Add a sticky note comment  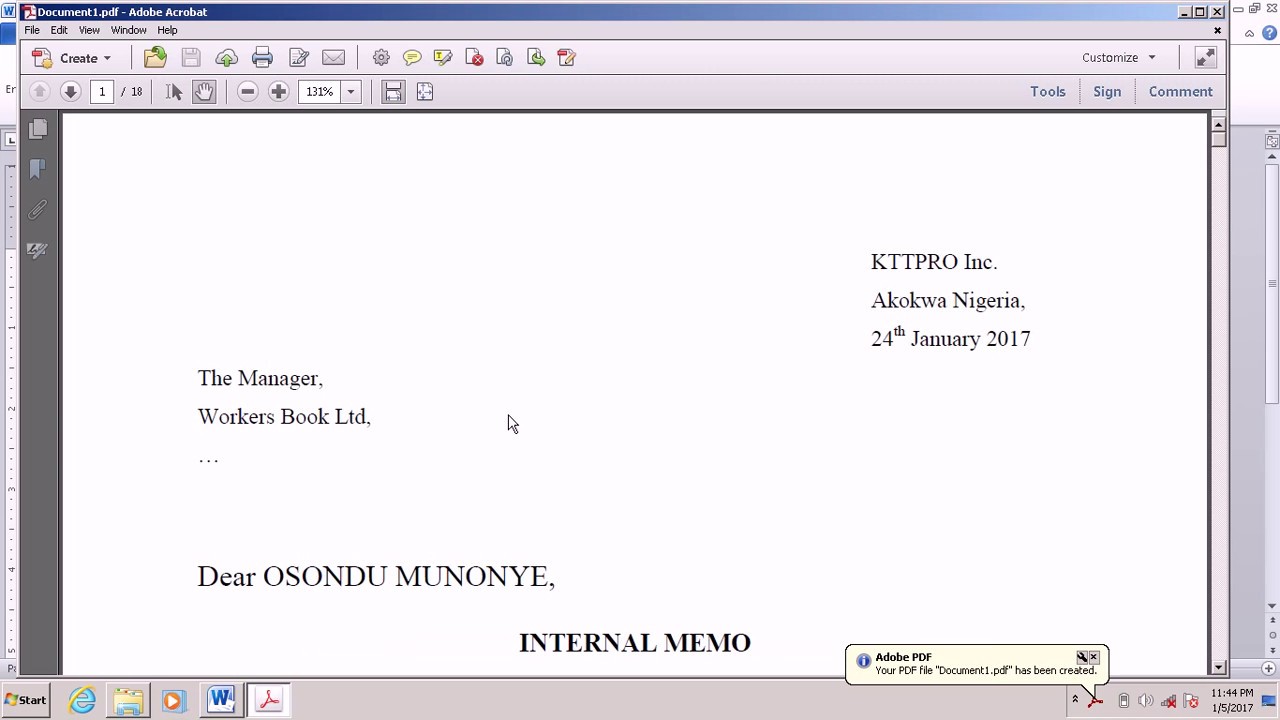(412, 58)
